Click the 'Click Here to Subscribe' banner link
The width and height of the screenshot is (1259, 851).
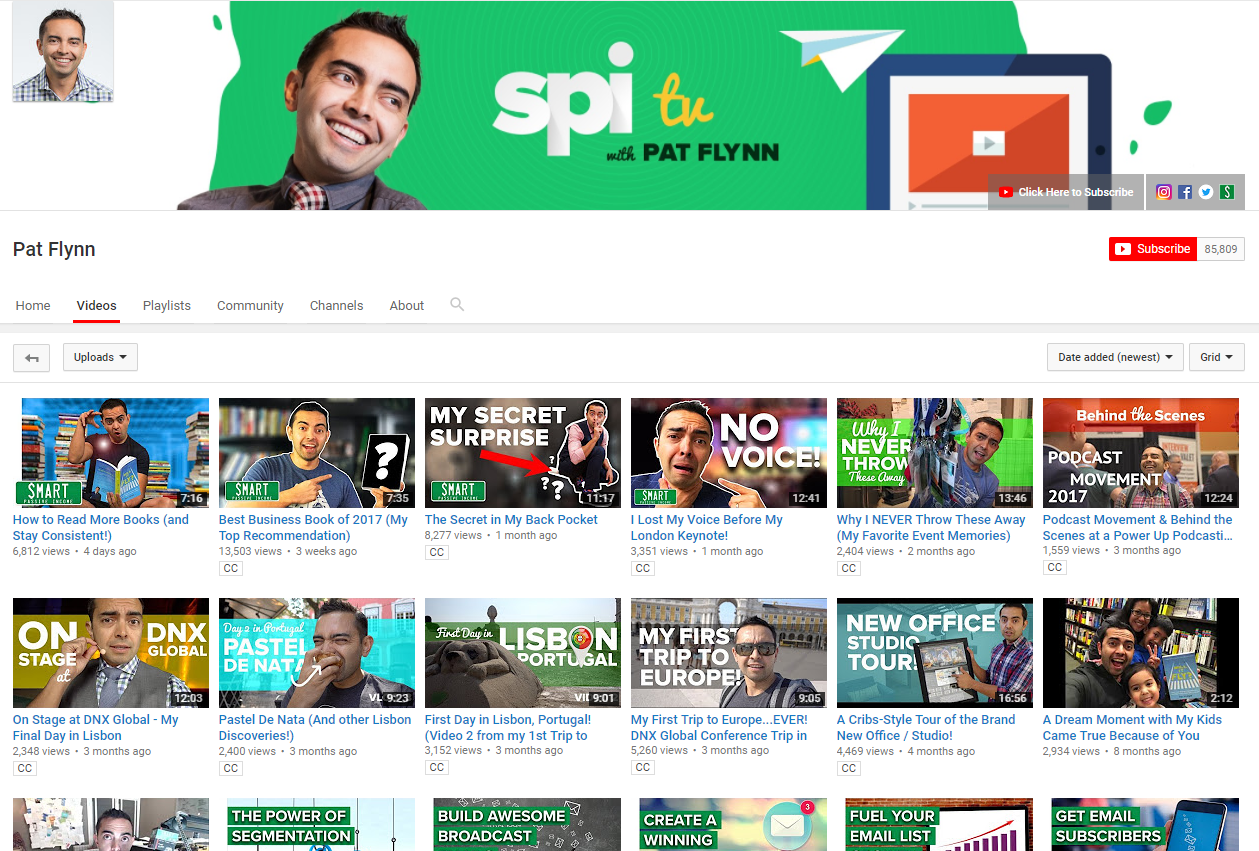(x=1067, y=192)
